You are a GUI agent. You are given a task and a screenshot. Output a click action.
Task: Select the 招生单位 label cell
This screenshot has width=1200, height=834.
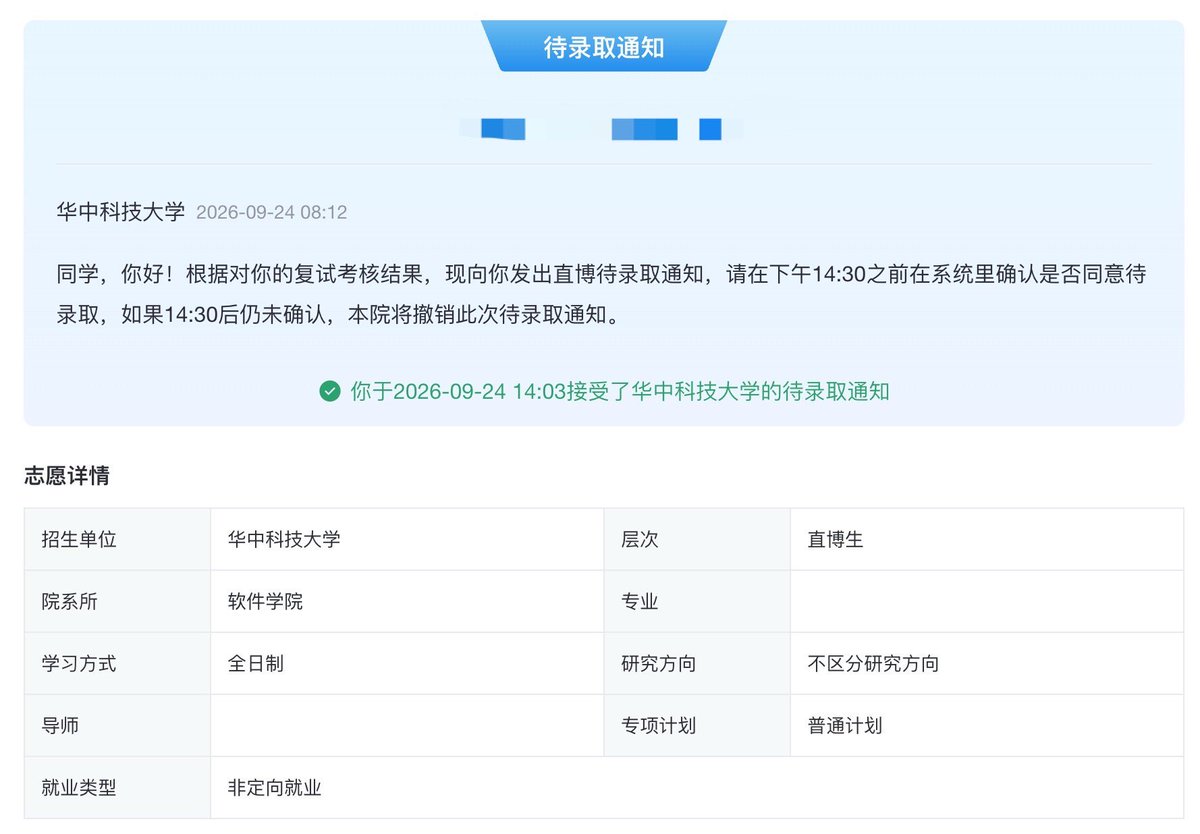[x=117, y=540]
